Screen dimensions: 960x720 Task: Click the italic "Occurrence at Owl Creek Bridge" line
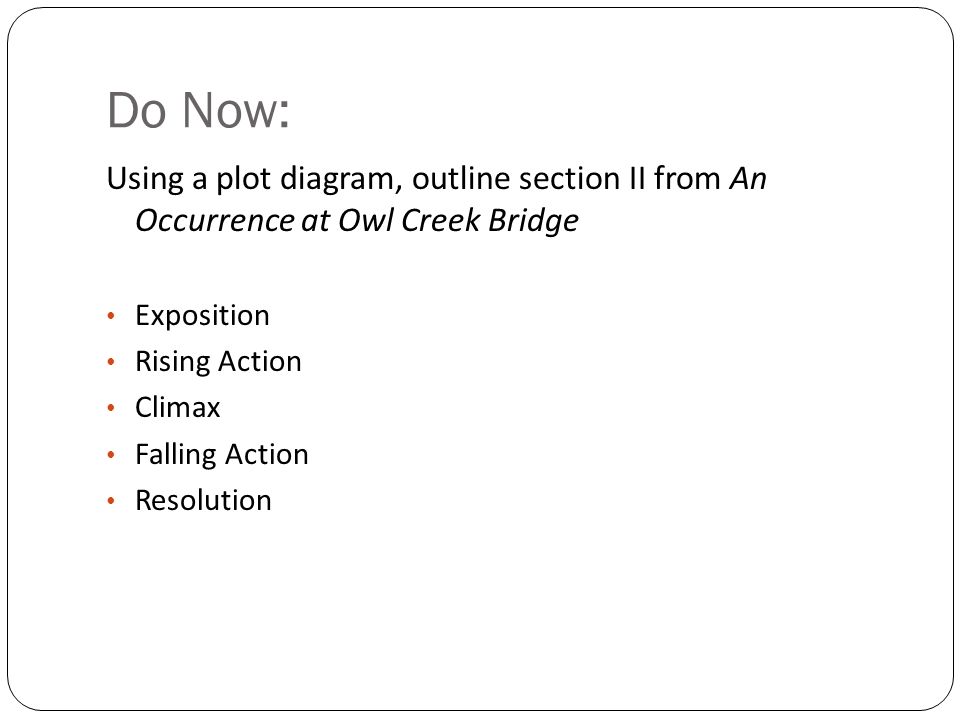(357, 220)
